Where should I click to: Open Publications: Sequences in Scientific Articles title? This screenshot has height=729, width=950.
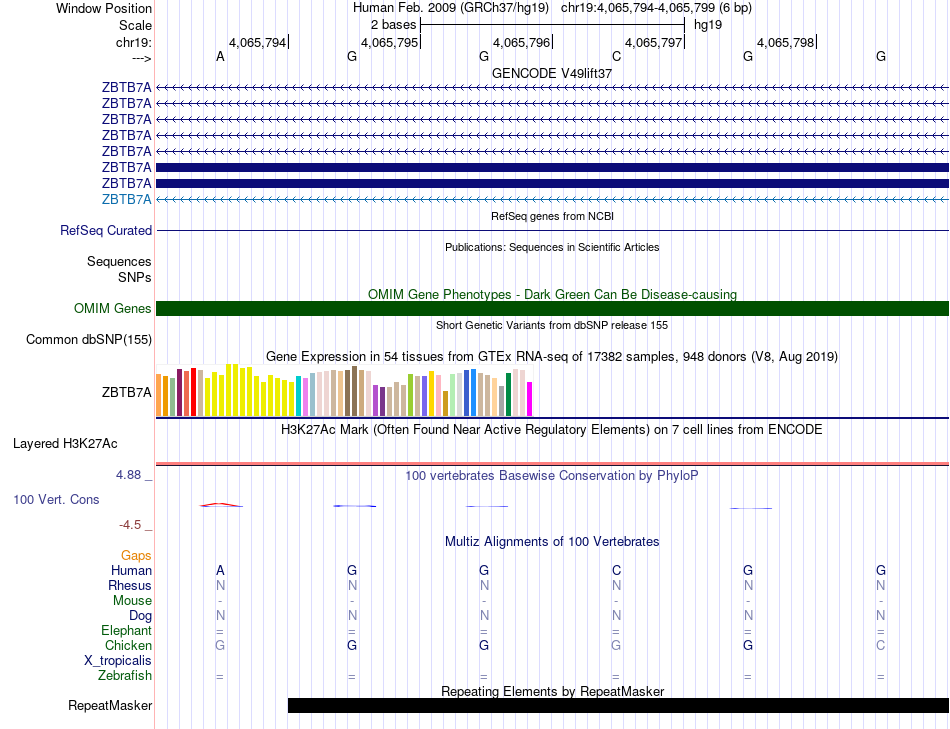[552, 247]
